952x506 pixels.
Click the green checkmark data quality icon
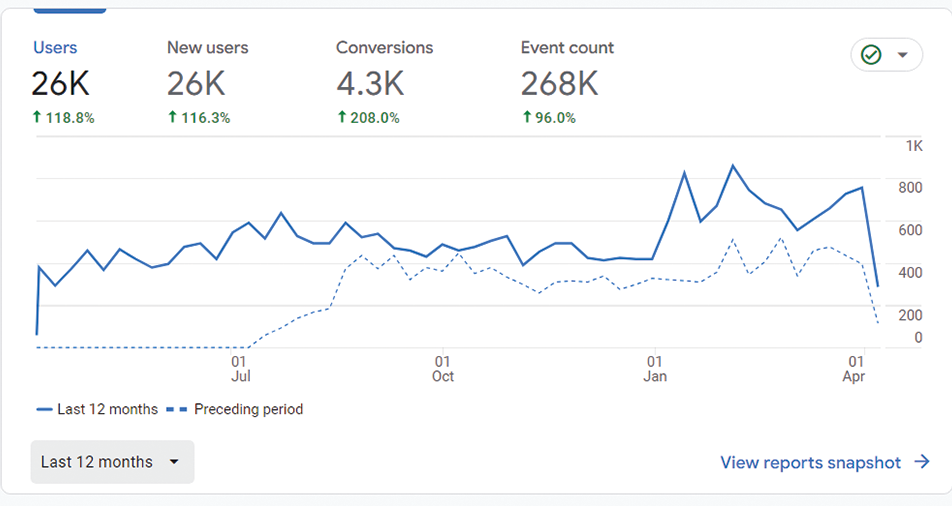pos(871,55)
